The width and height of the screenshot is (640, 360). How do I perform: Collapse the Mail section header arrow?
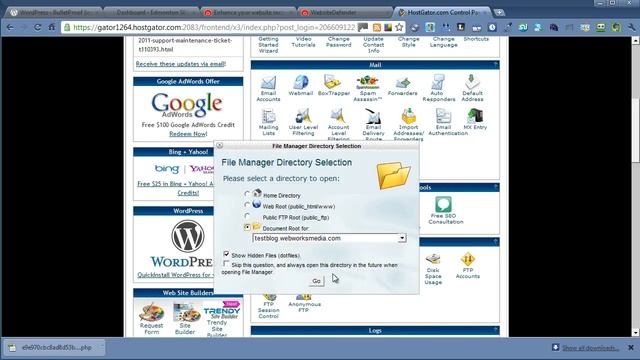496,64
